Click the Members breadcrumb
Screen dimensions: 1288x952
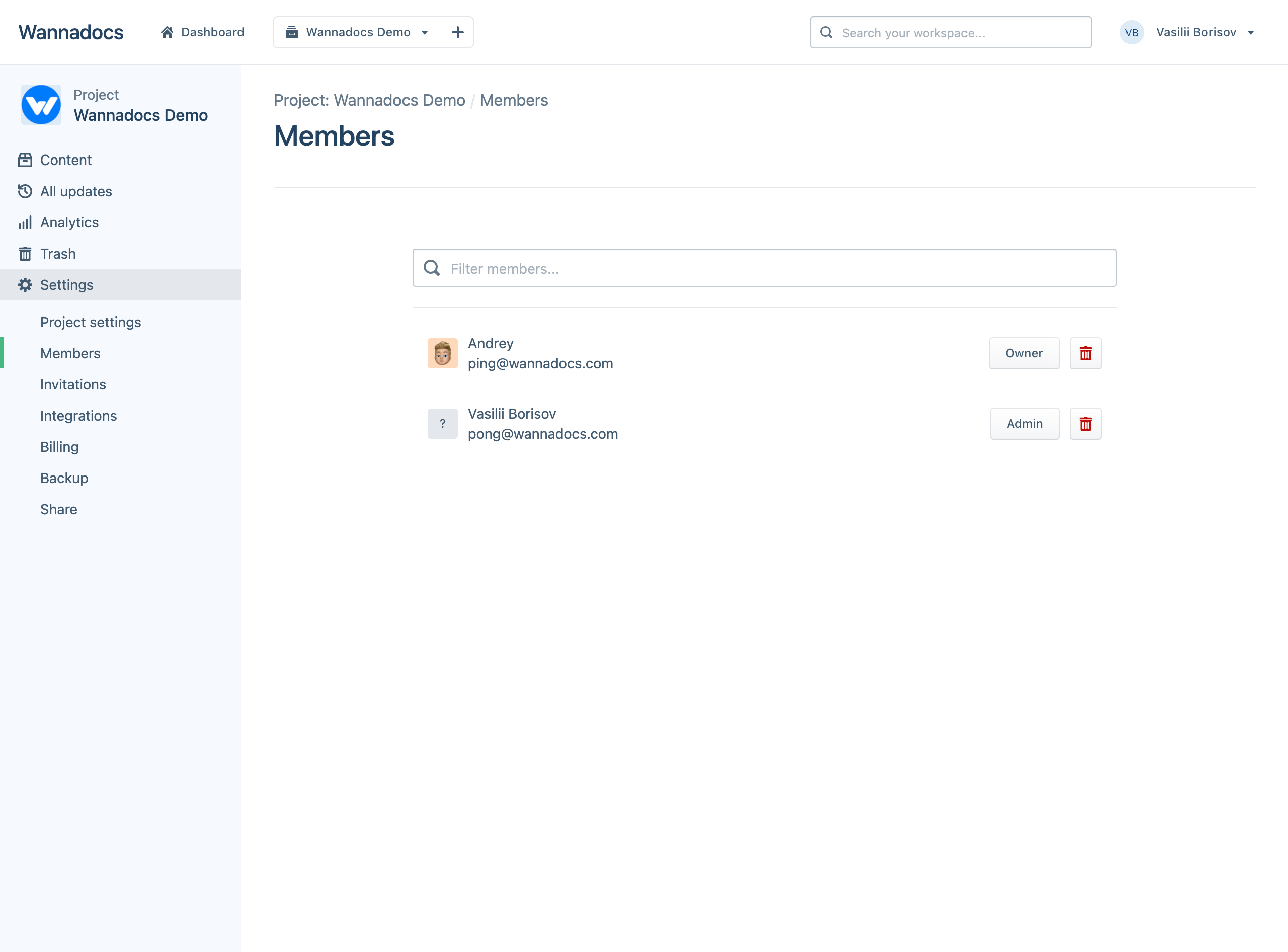(514, 100)
